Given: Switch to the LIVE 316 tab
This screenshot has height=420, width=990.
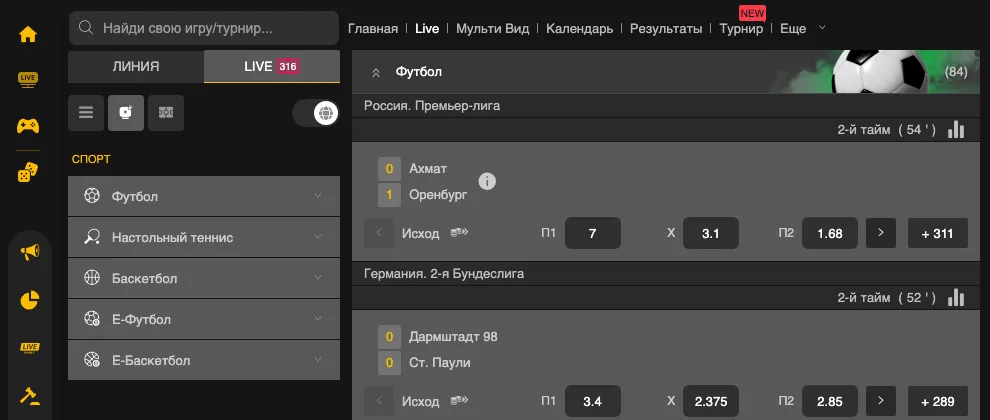Looking at the screenshot, I should tap(272, 66).
